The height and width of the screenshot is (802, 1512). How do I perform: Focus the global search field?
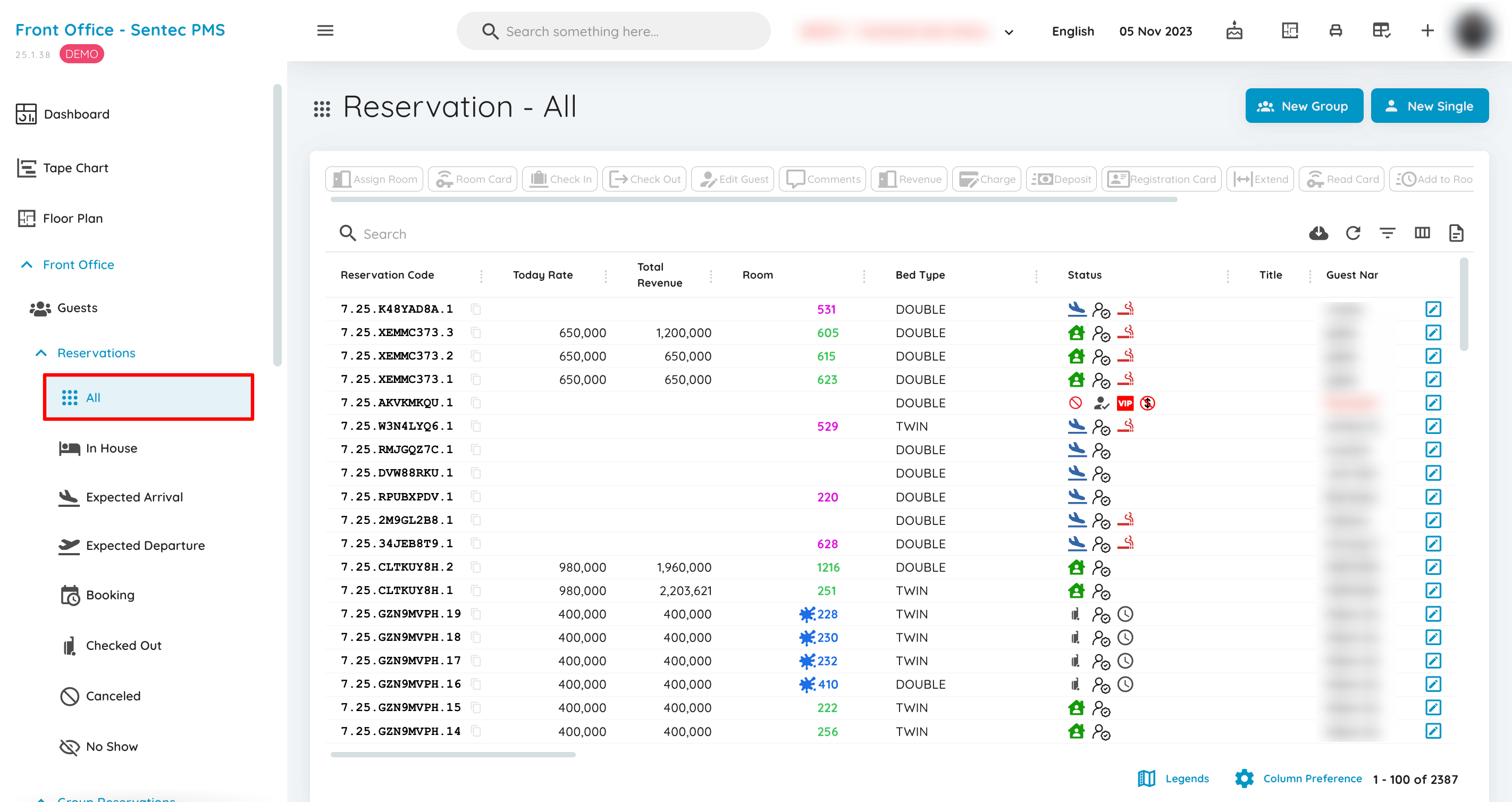[614, 31]
